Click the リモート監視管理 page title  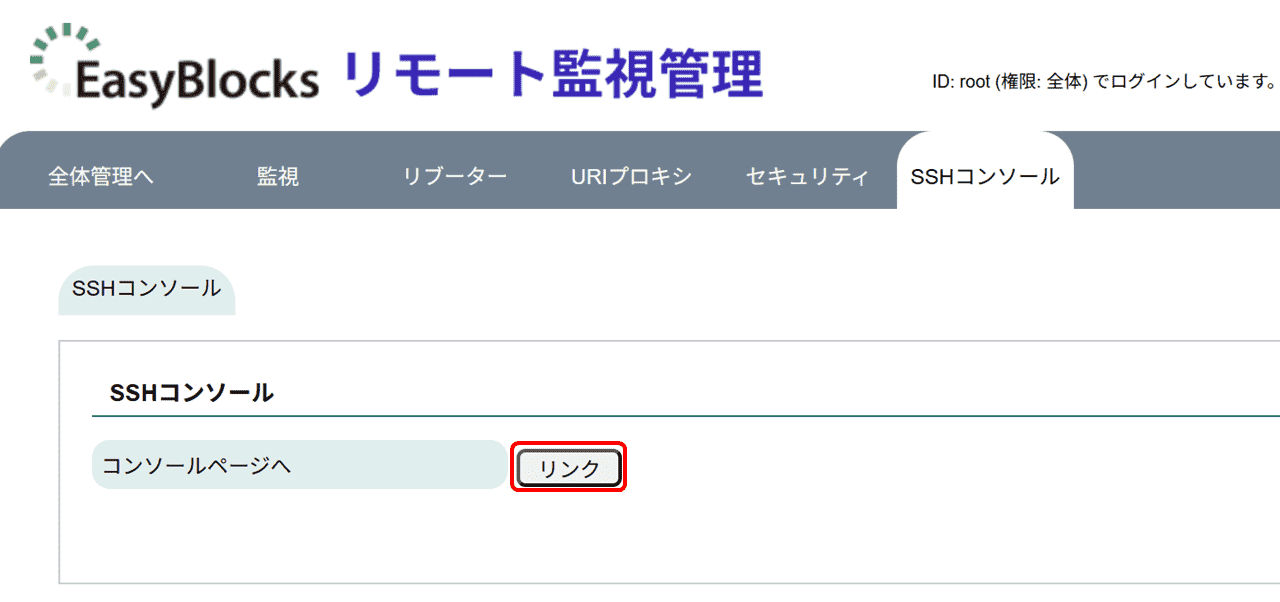(x=553, y=74)
